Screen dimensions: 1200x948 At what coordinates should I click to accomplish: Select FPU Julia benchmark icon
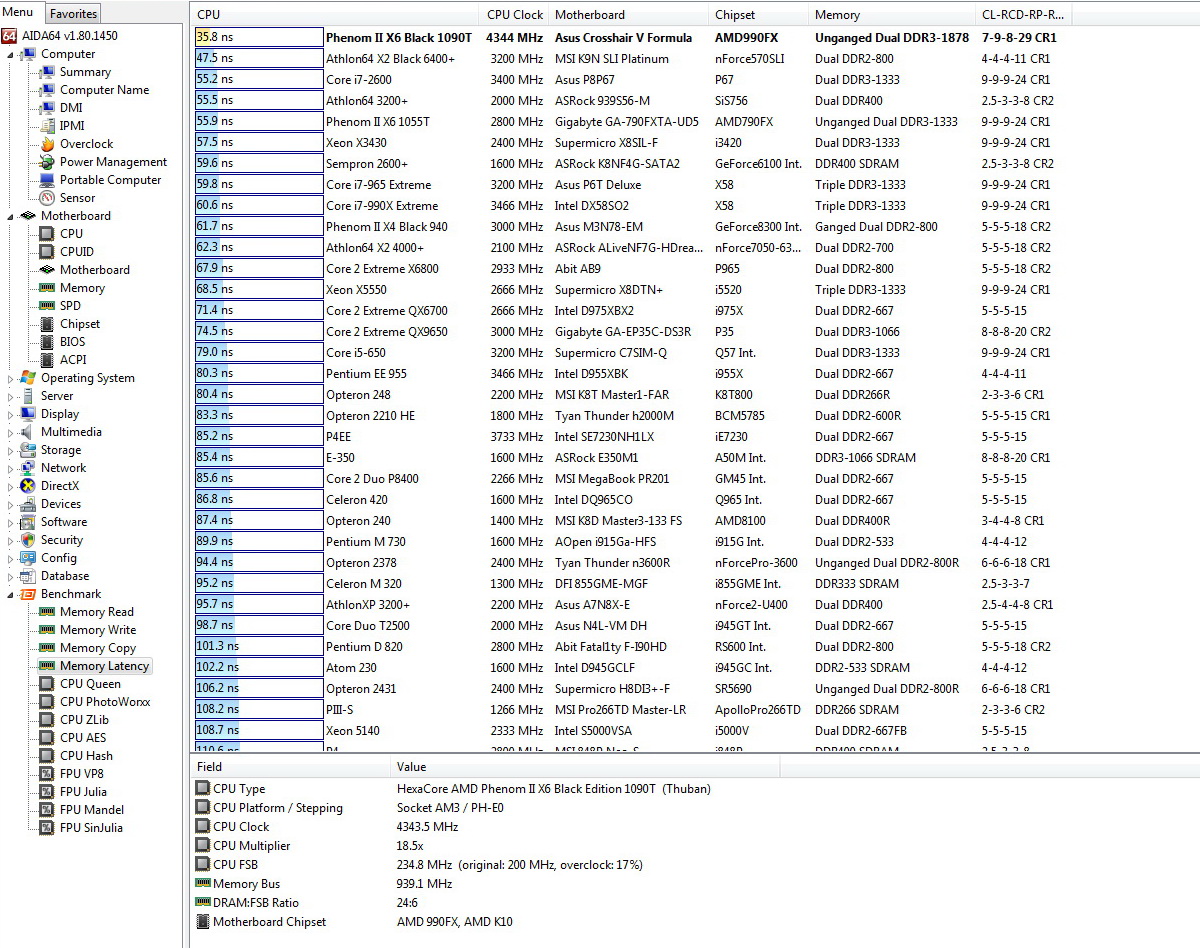pyautogui.click(x=46, y=792)
